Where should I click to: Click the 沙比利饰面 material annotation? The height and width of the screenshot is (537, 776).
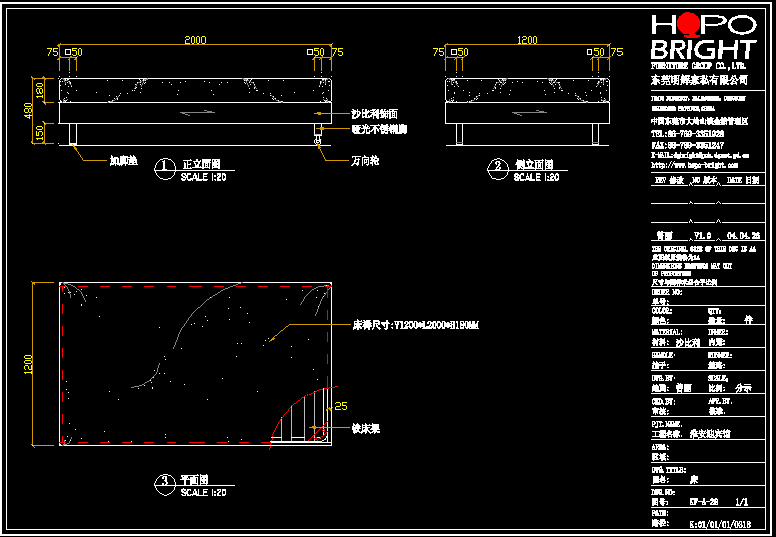click(x=375, y=114)
